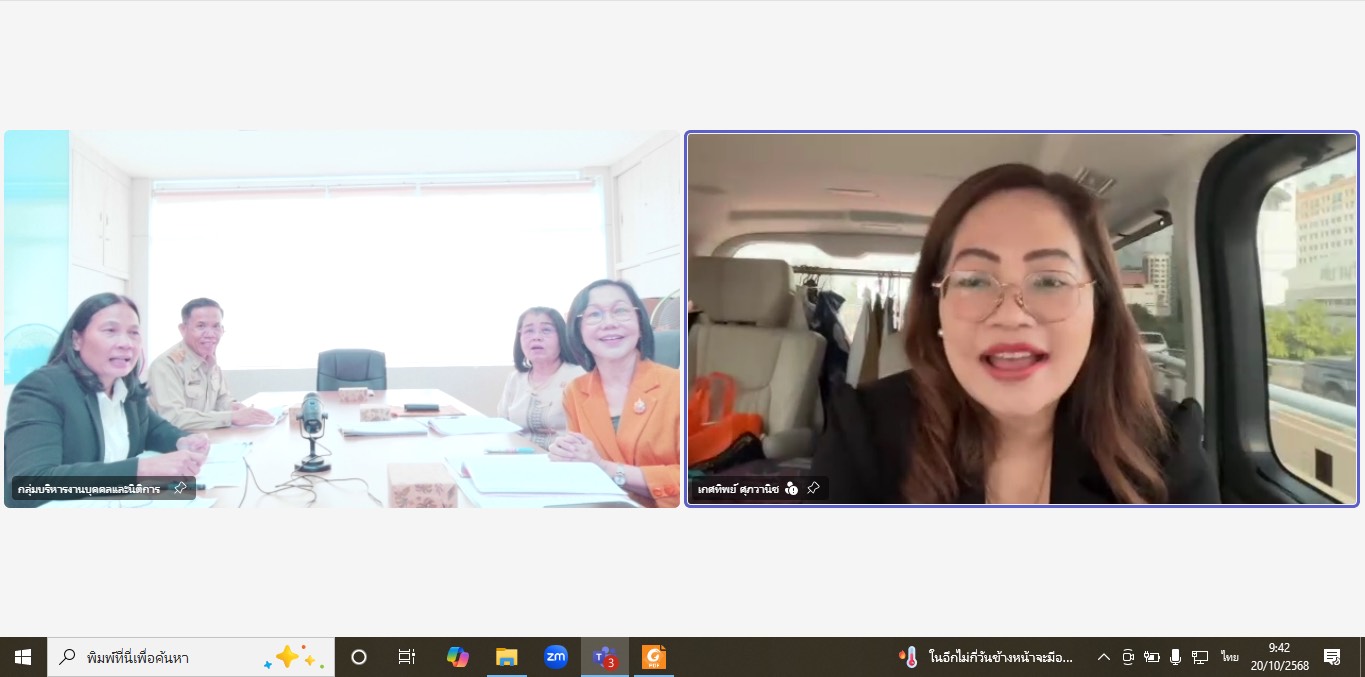Switch to the Zoom app in taskbar

[556, 657]
